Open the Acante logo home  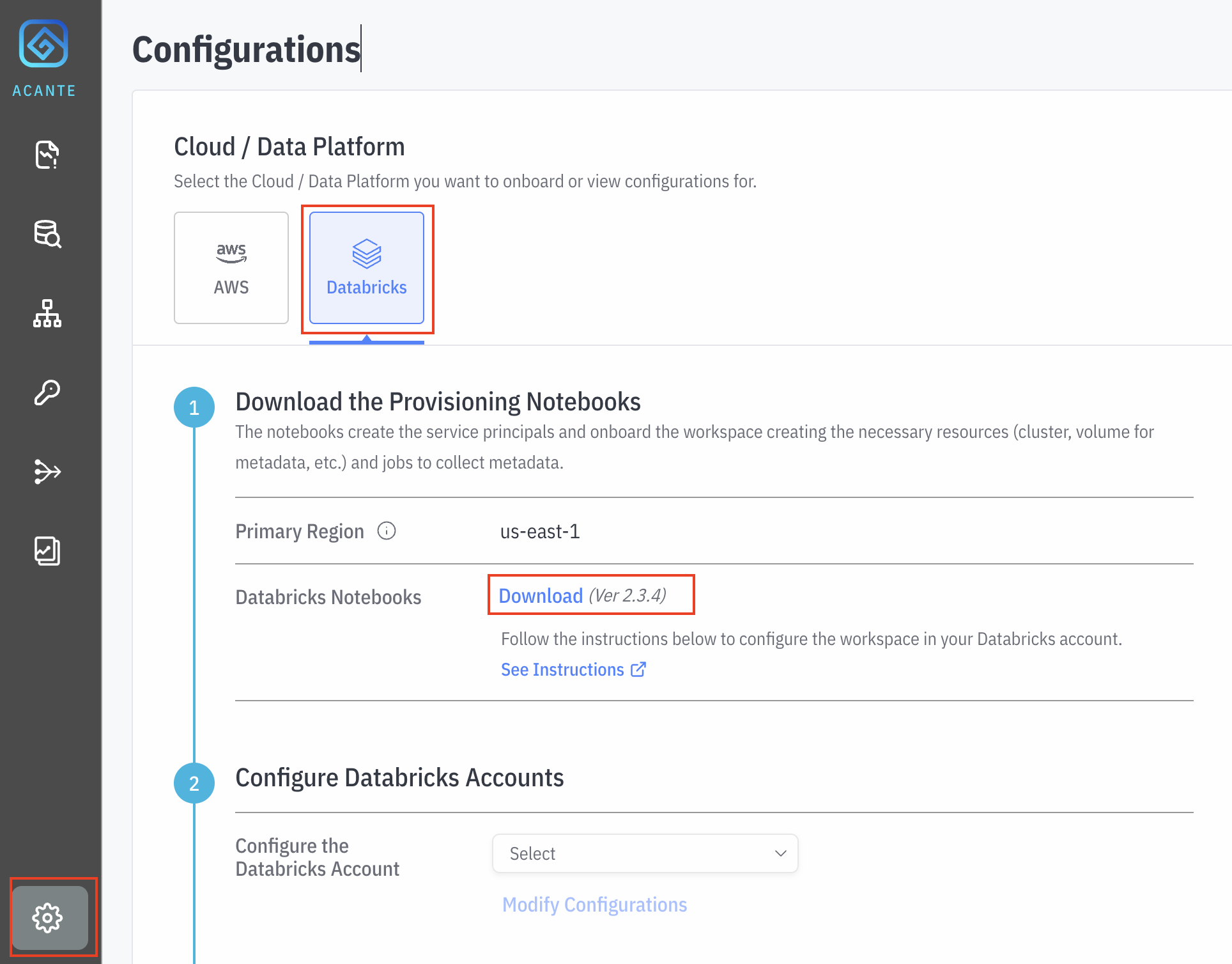(43, 59)
